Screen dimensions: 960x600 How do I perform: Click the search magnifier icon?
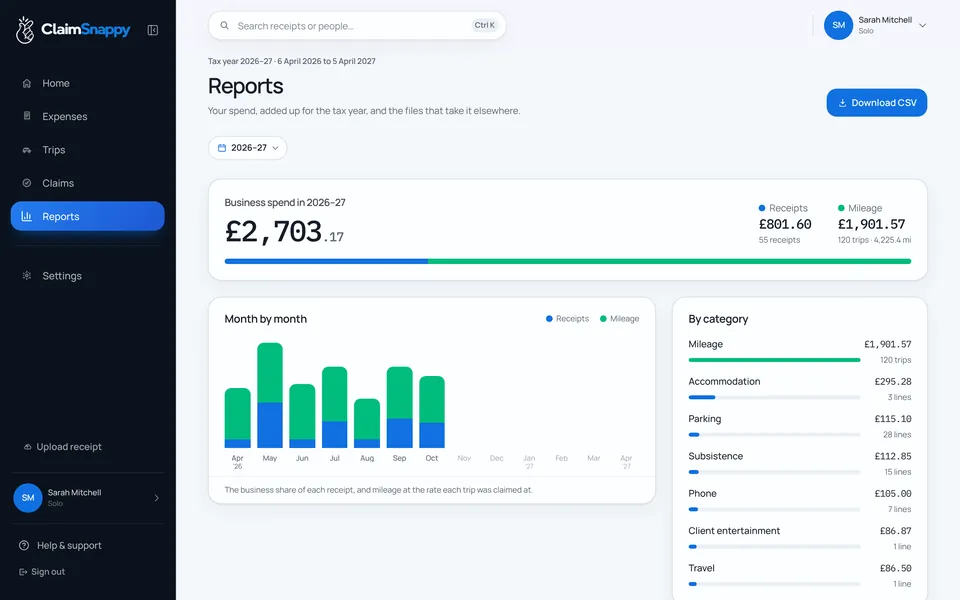[x=225, y=26]
